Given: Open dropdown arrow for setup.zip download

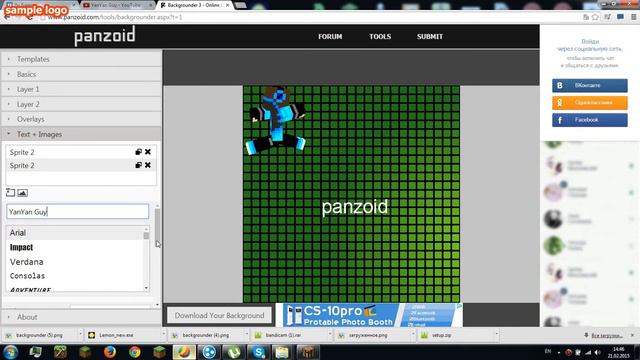Looking at the screenshot, I should (x=496, y=335).
